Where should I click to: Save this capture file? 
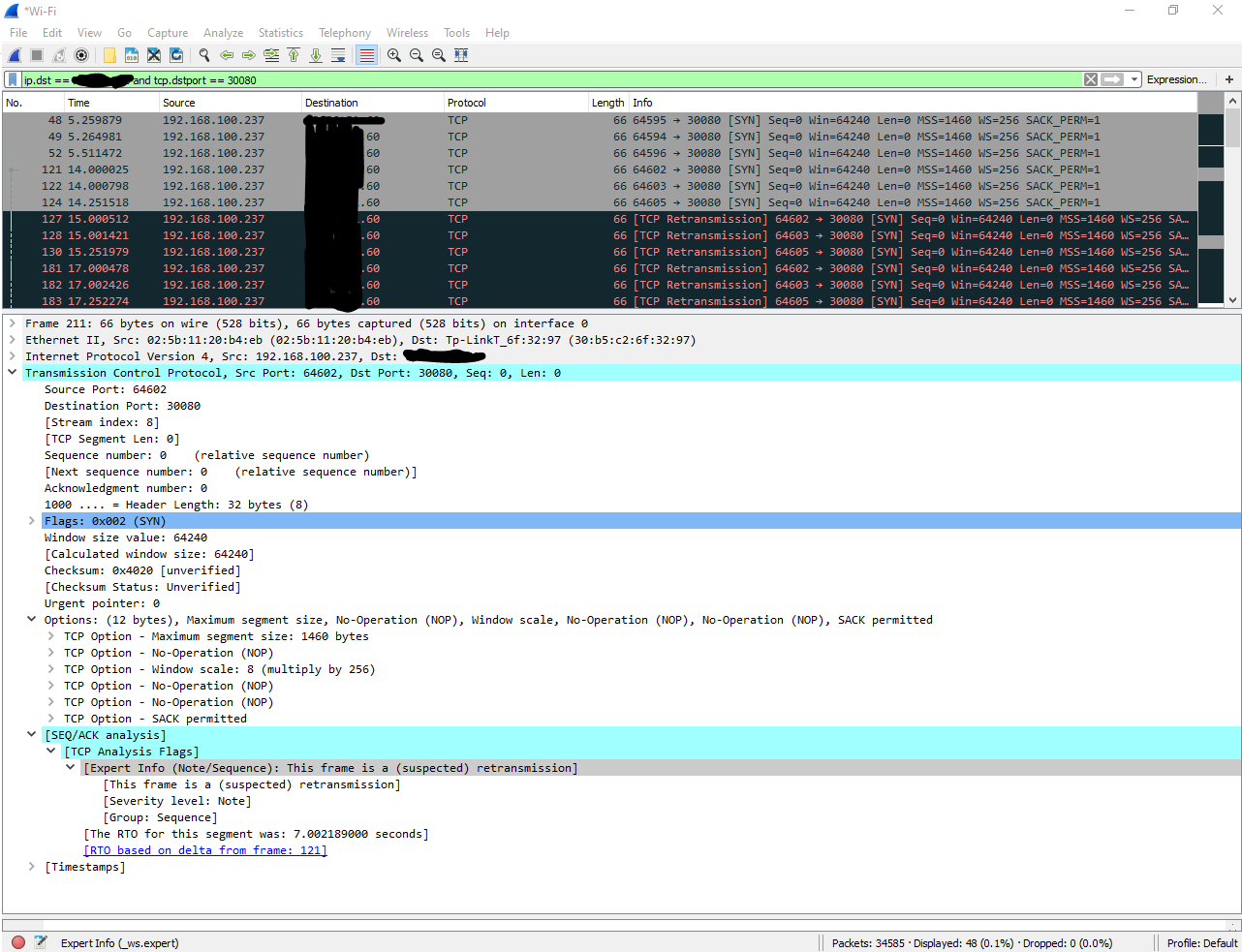point(132,55)
